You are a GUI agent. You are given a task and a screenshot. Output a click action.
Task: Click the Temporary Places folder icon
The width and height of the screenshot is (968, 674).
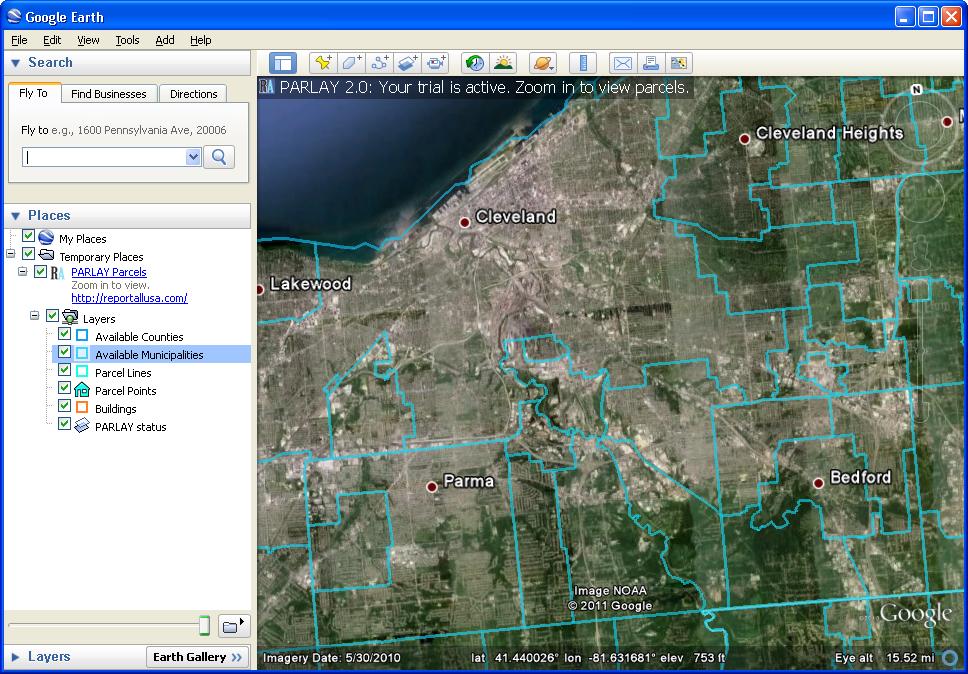[x=46, y=256]
